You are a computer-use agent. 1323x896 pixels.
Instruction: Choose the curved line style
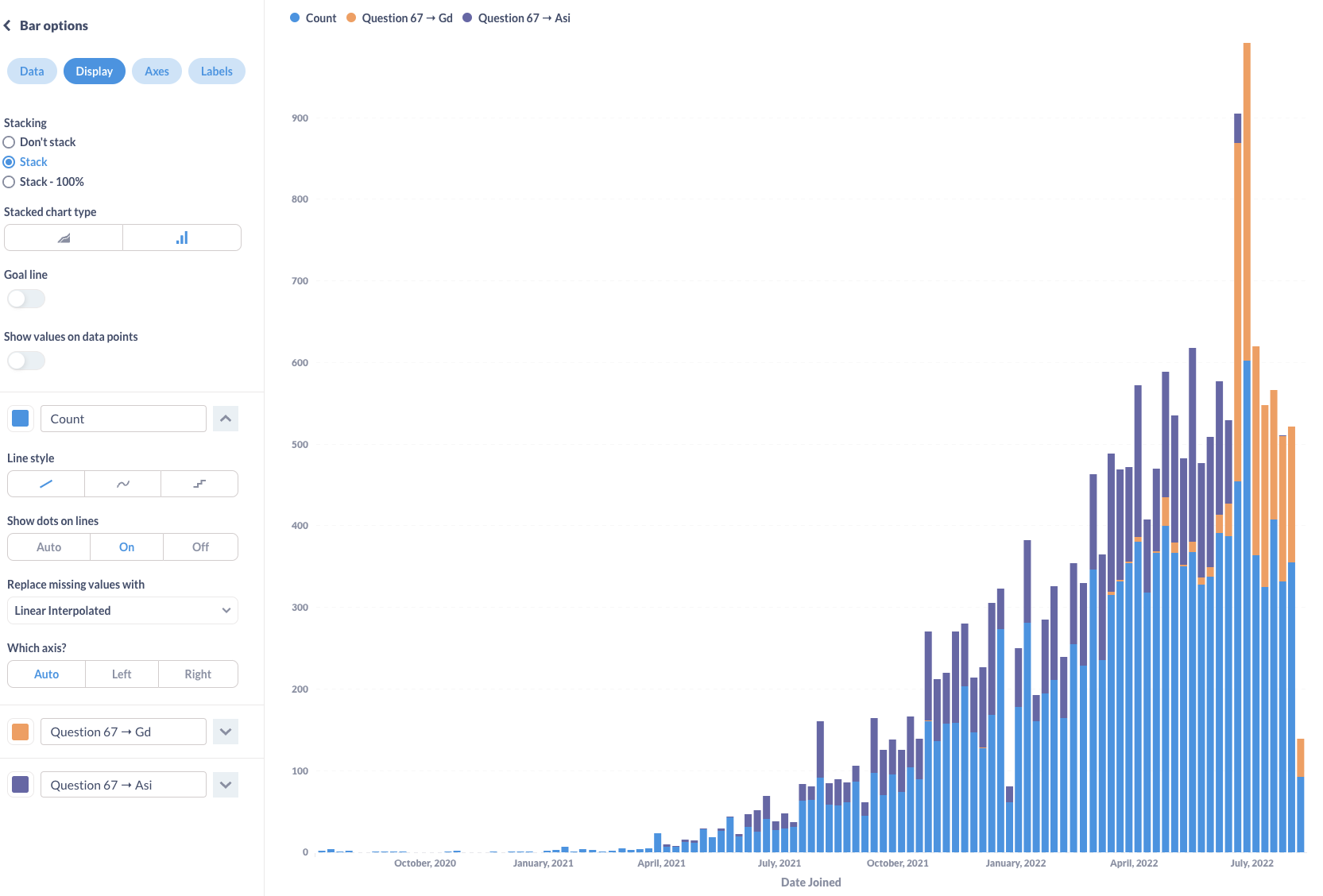pyautogui.click(x=122, y=484)
